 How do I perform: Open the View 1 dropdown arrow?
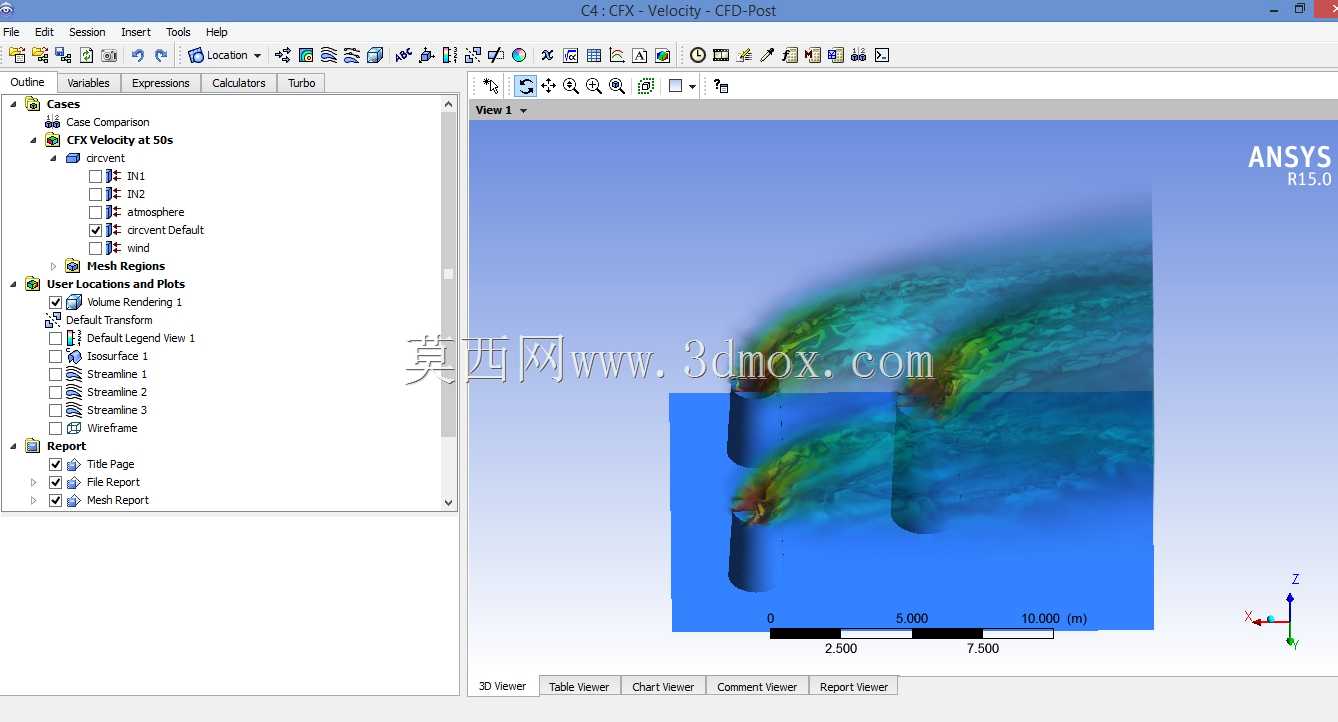[x=523, y=111]
